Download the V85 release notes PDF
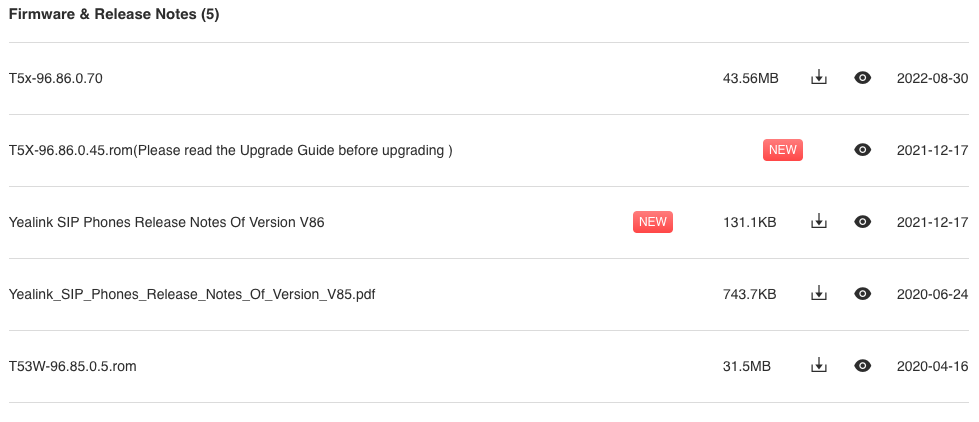 (819, 293)
